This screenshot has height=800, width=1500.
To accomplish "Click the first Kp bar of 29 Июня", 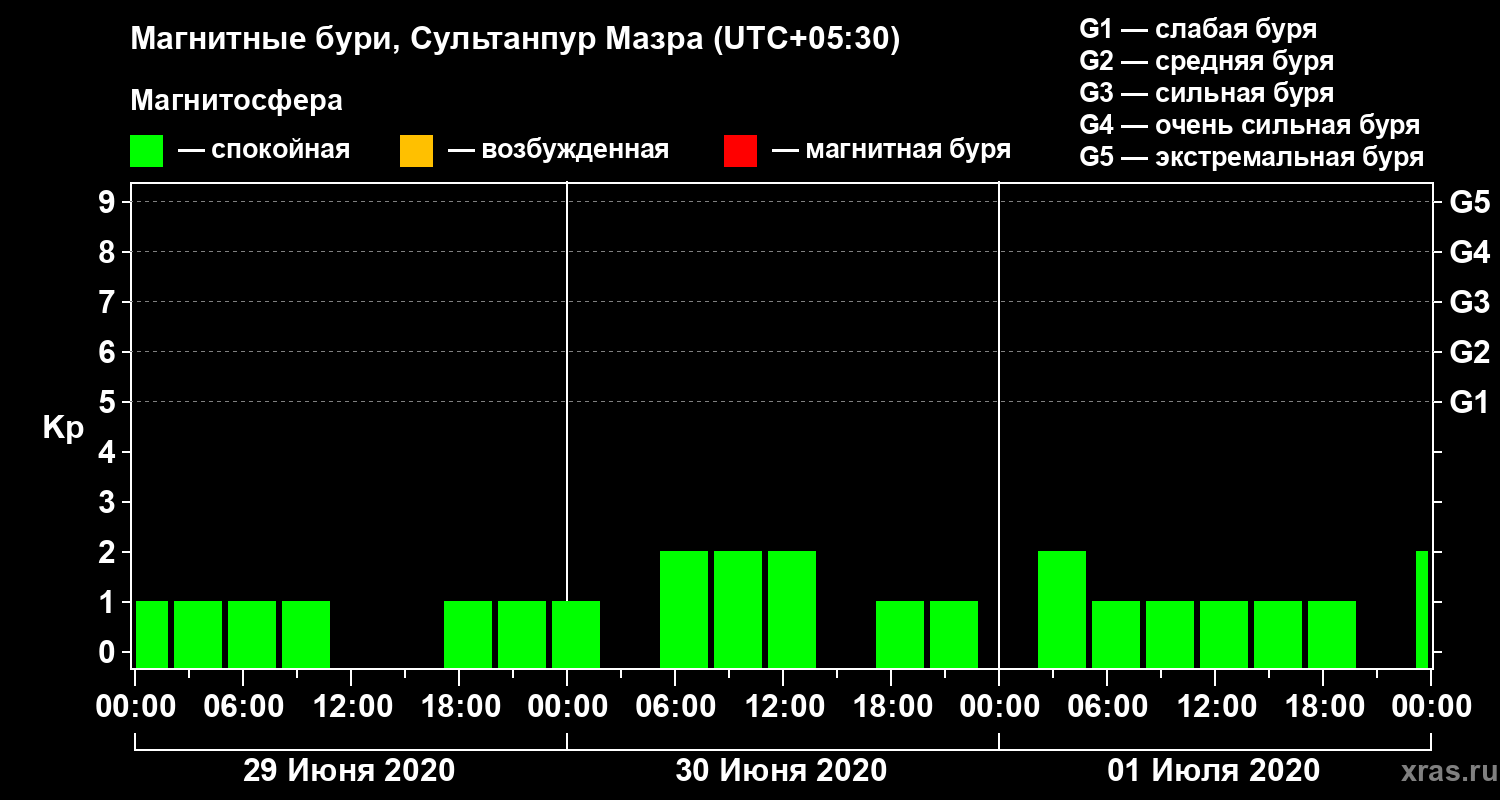I will click(x=152, y=634).
